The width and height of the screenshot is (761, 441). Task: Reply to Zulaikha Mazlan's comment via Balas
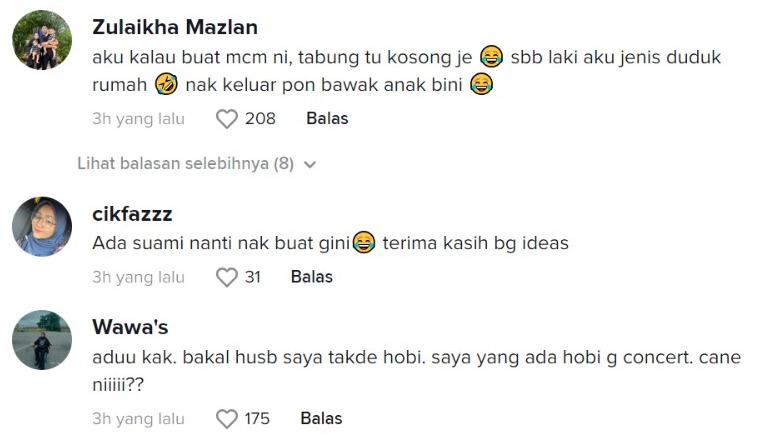(327, 119)
